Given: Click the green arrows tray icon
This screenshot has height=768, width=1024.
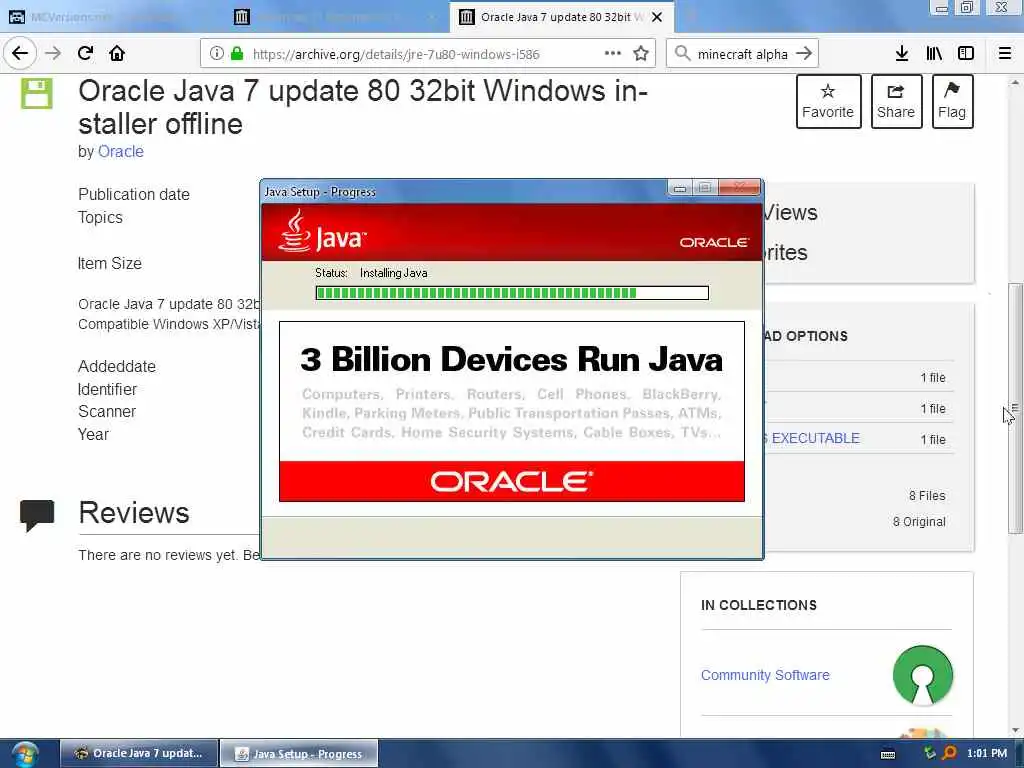Looking at the screenshot, I should point(930,754).
